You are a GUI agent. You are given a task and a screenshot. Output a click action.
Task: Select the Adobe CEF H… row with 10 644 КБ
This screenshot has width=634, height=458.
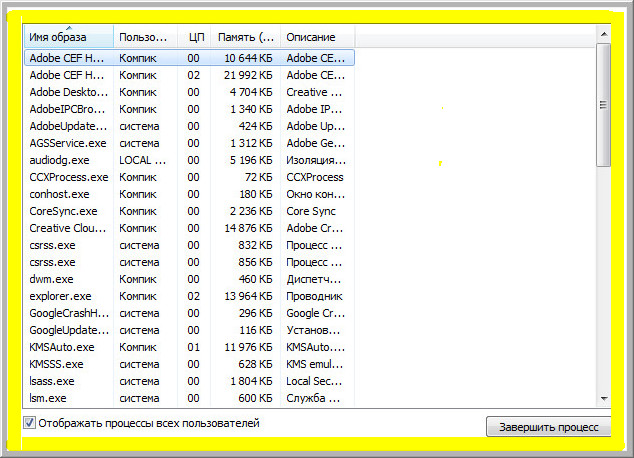pyautogui.click(x=189, y=58)
